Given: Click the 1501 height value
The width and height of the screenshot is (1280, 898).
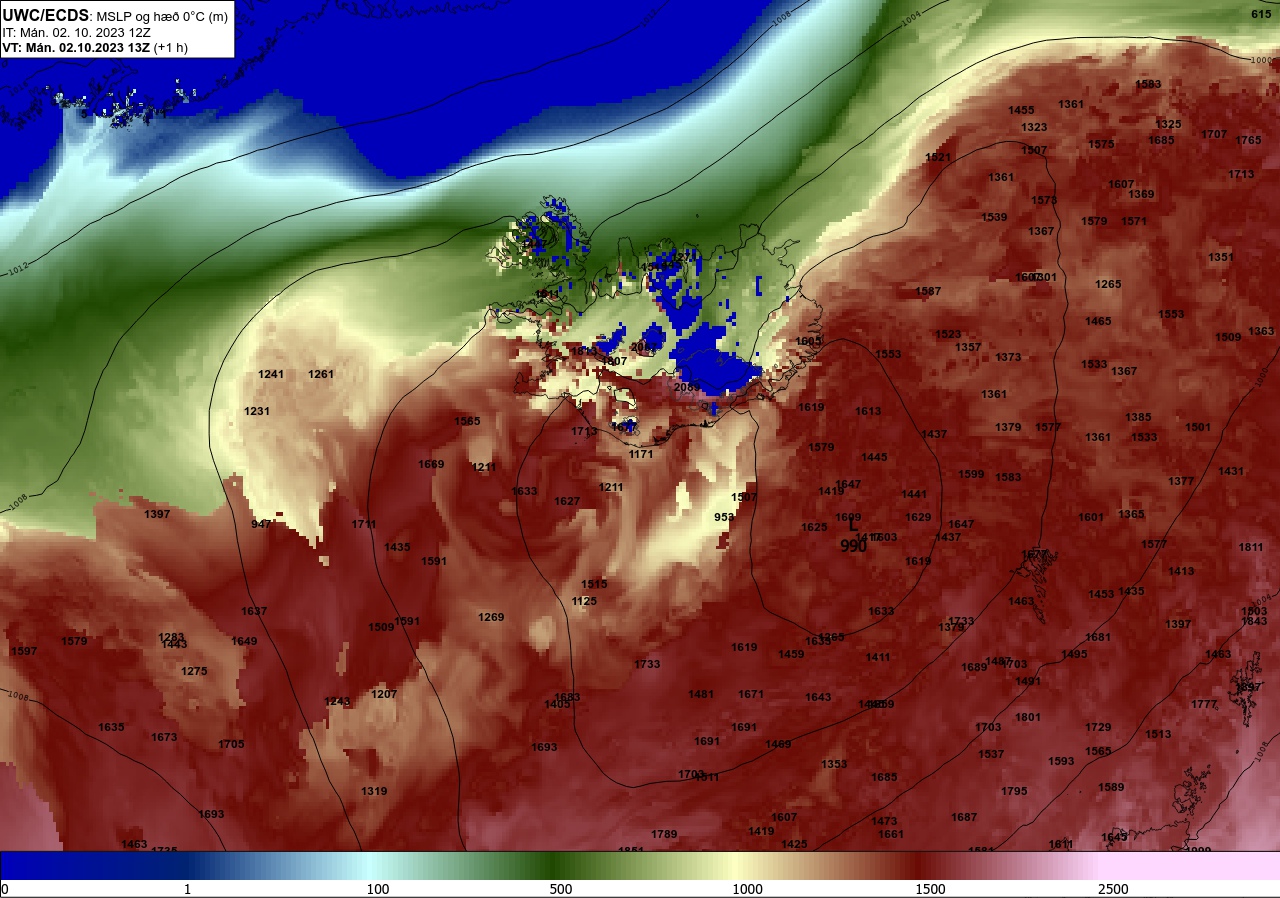Looking at the screenshot, I should [x=1198, y=427].
